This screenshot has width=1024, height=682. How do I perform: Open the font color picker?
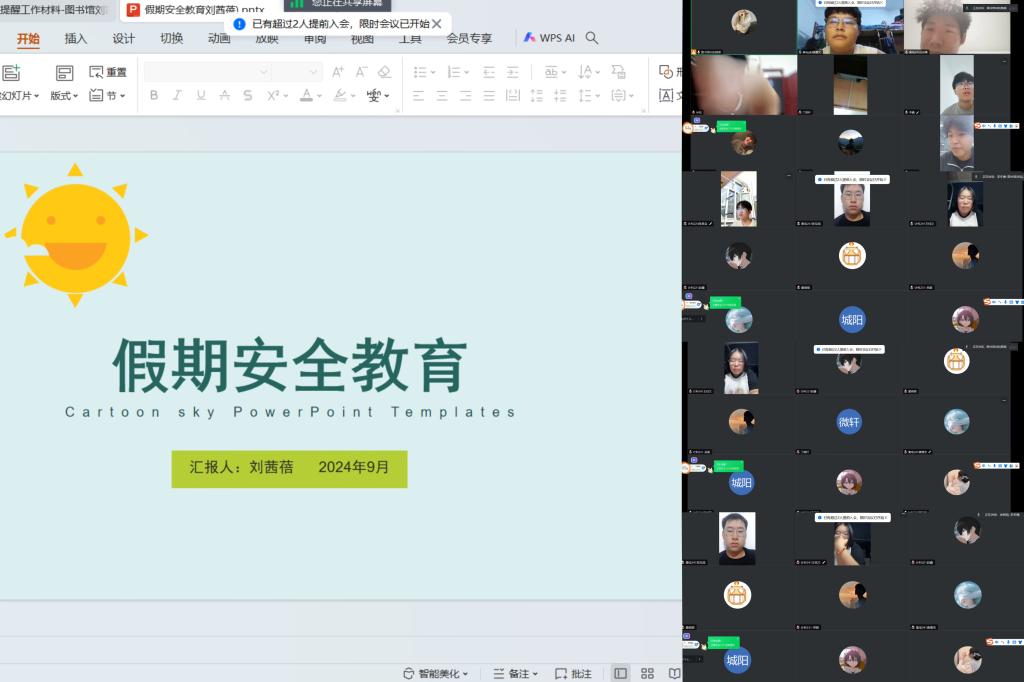click(308, 96)
